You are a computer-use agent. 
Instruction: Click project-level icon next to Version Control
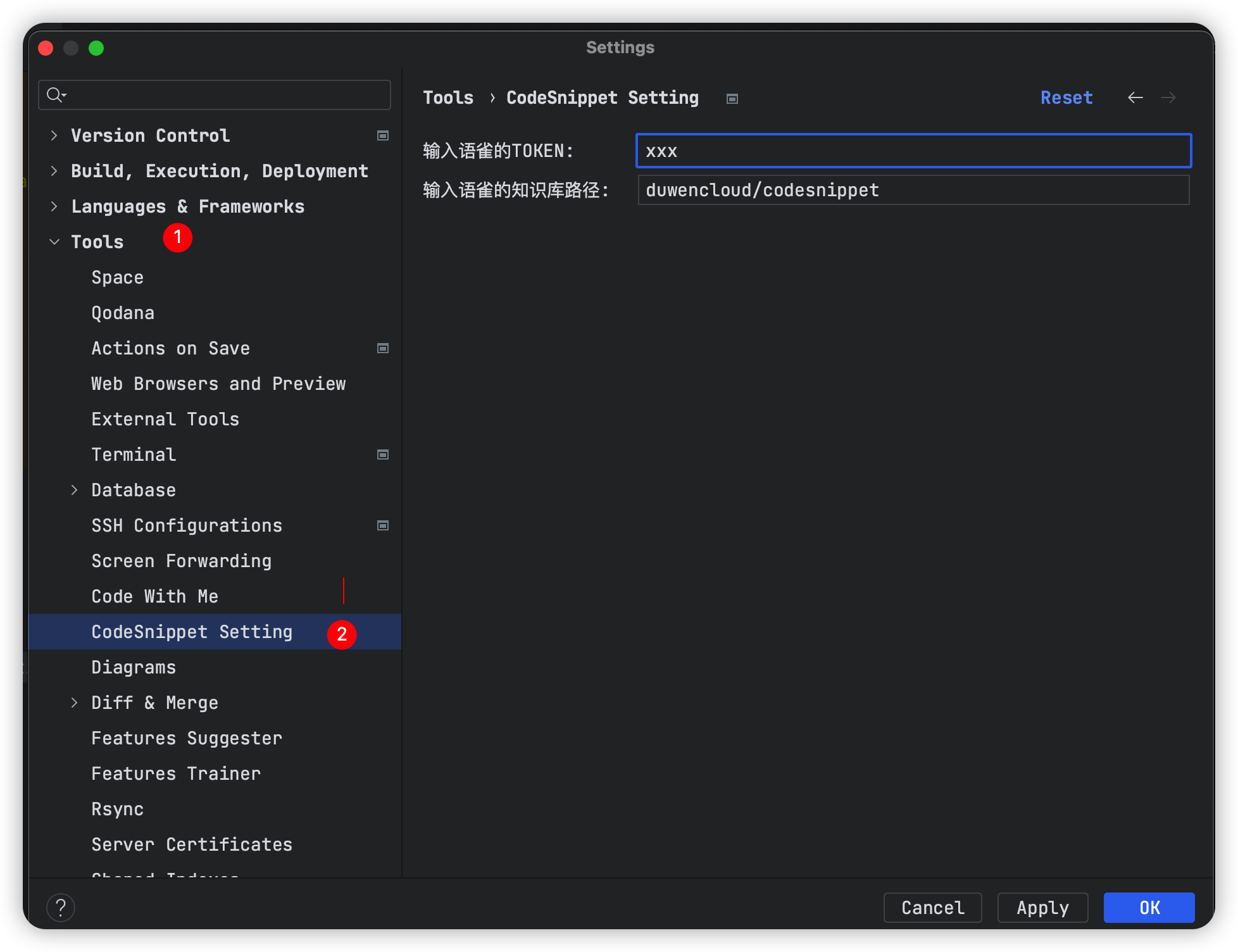click(383, 135)
